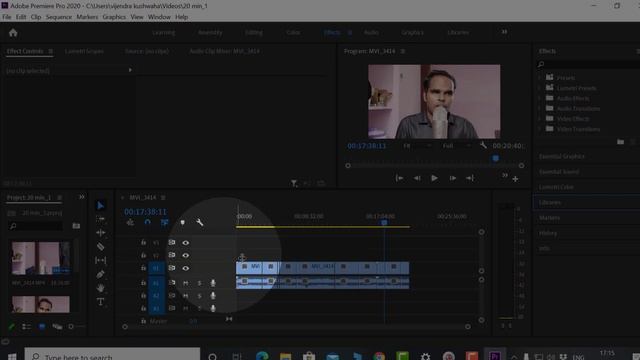Expand Audio Transitions folder
The width and height of the screenshot is (640, 360).
tap(540, 108)
